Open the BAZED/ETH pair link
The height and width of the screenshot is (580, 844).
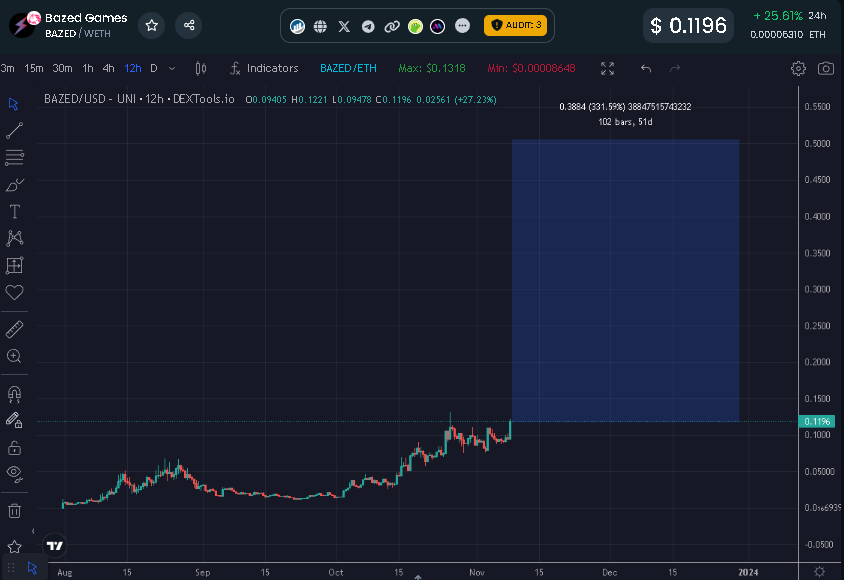click(x=347, y=68)
